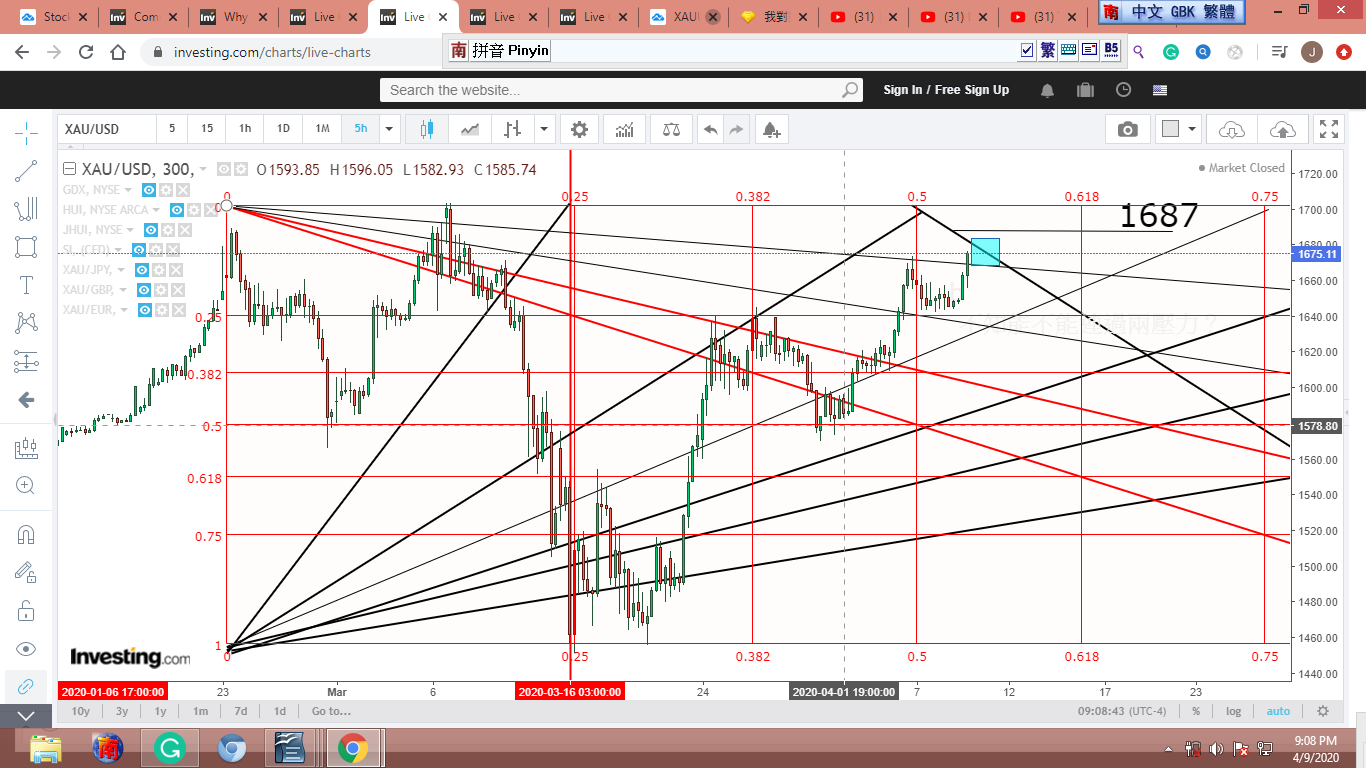The height and width of the screenshot is (768, 1366).
Task: Expand the left toolbar bottom chevron
Action: tap(26, 716)
